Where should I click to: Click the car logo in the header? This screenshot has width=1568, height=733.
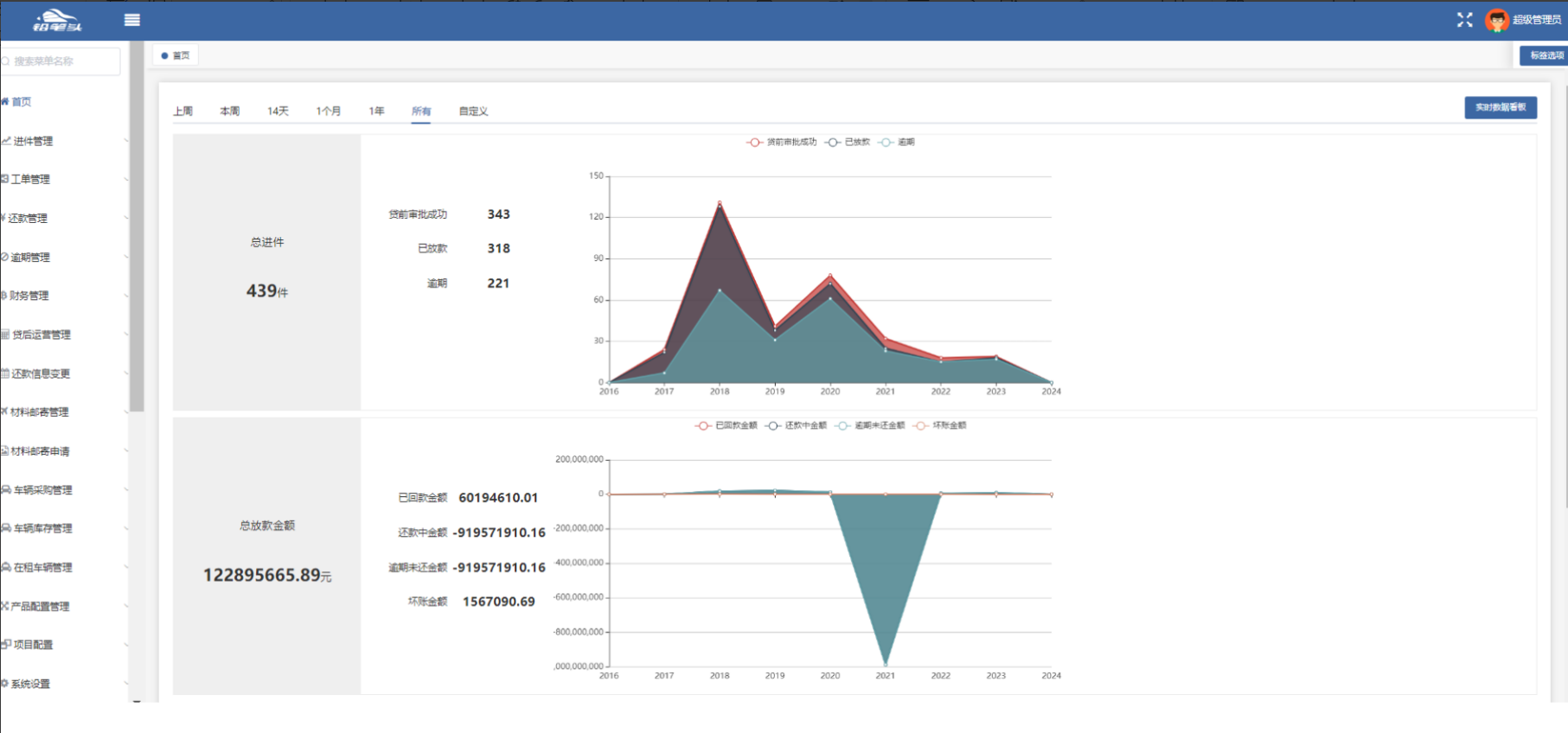[x=58, y=20]
